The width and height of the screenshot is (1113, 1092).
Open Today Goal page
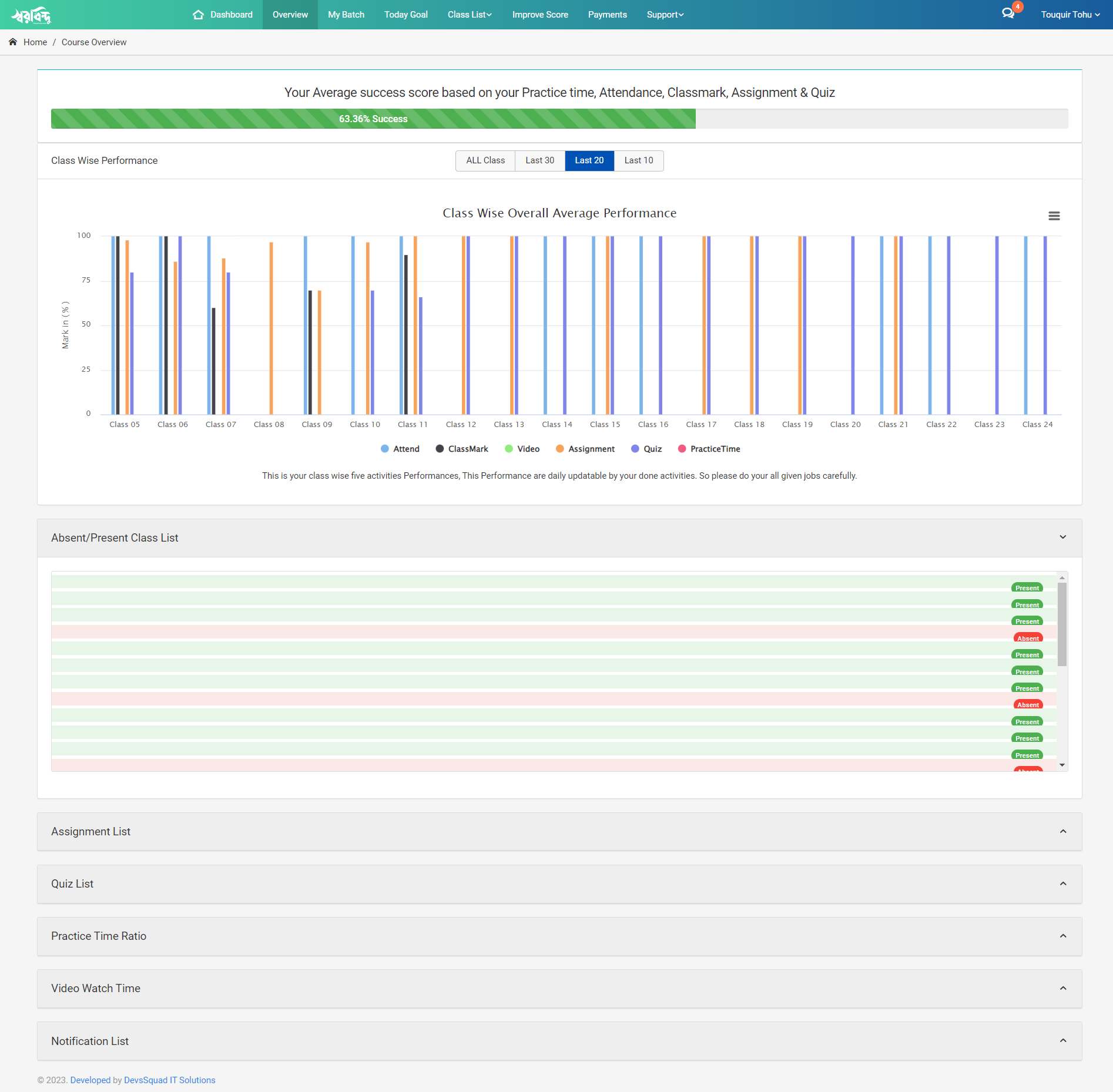coord(406,15)
